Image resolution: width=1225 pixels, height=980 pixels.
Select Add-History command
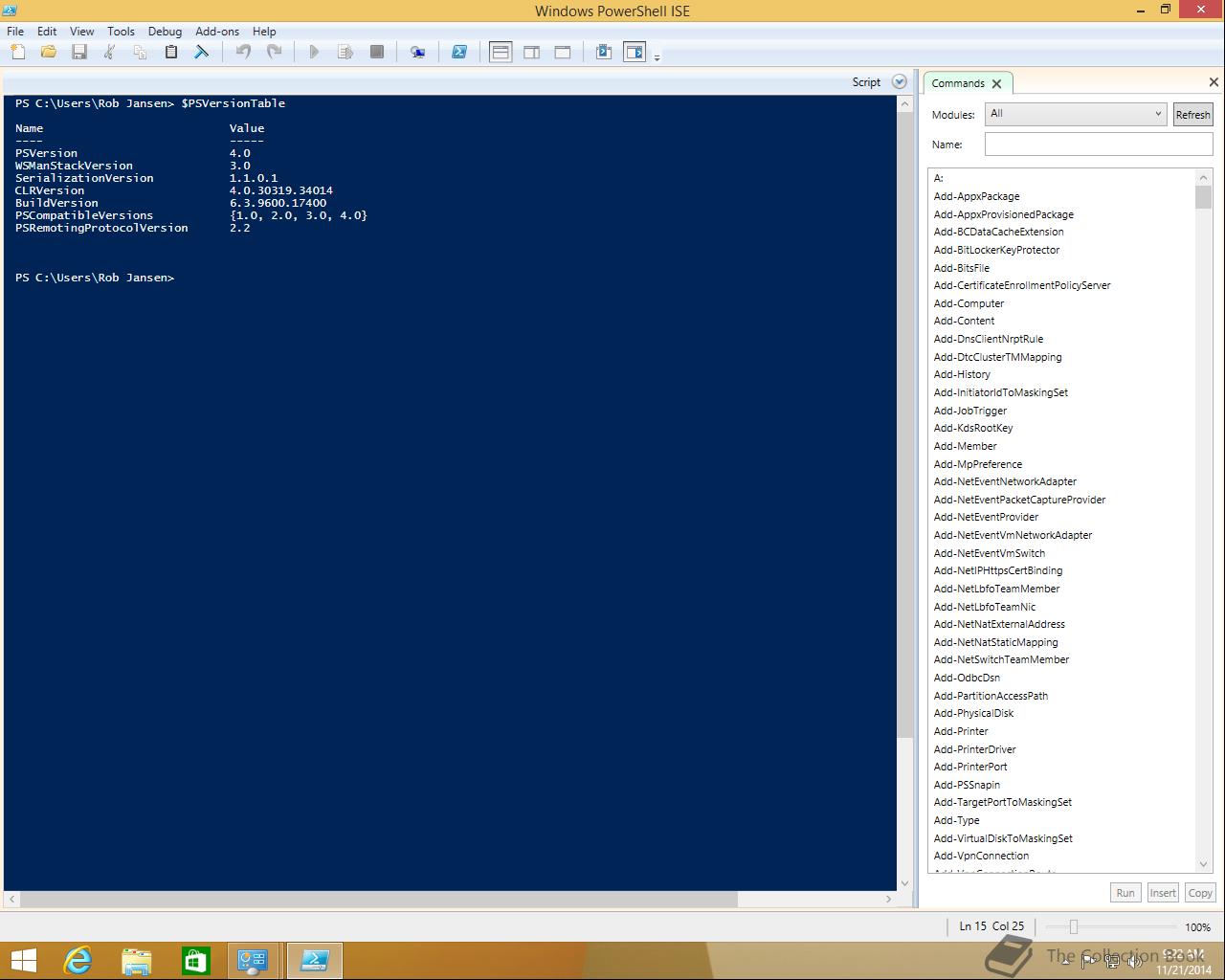point(962,374)
